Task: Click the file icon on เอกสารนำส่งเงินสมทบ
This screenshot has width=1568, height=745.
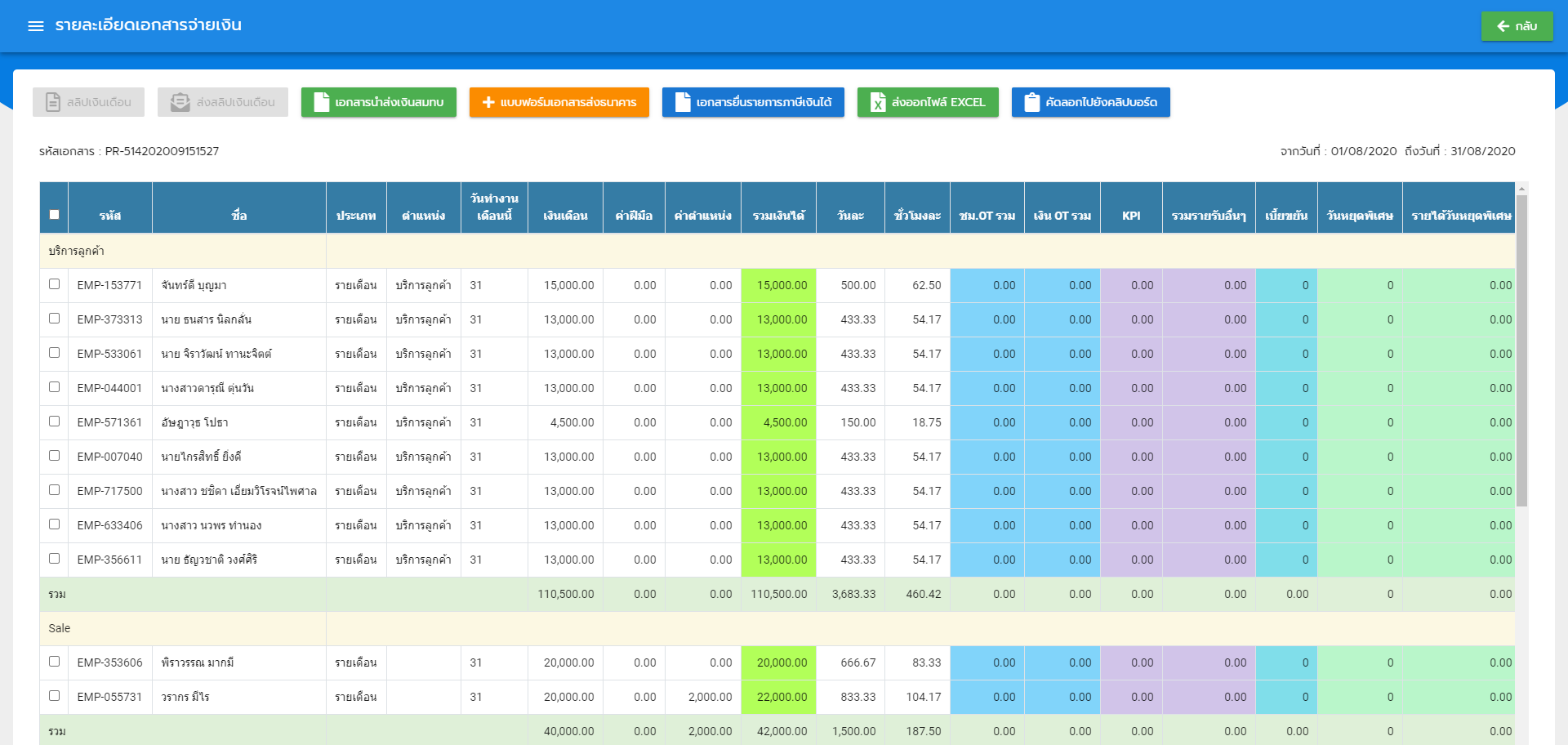Action: click(322, 102)
